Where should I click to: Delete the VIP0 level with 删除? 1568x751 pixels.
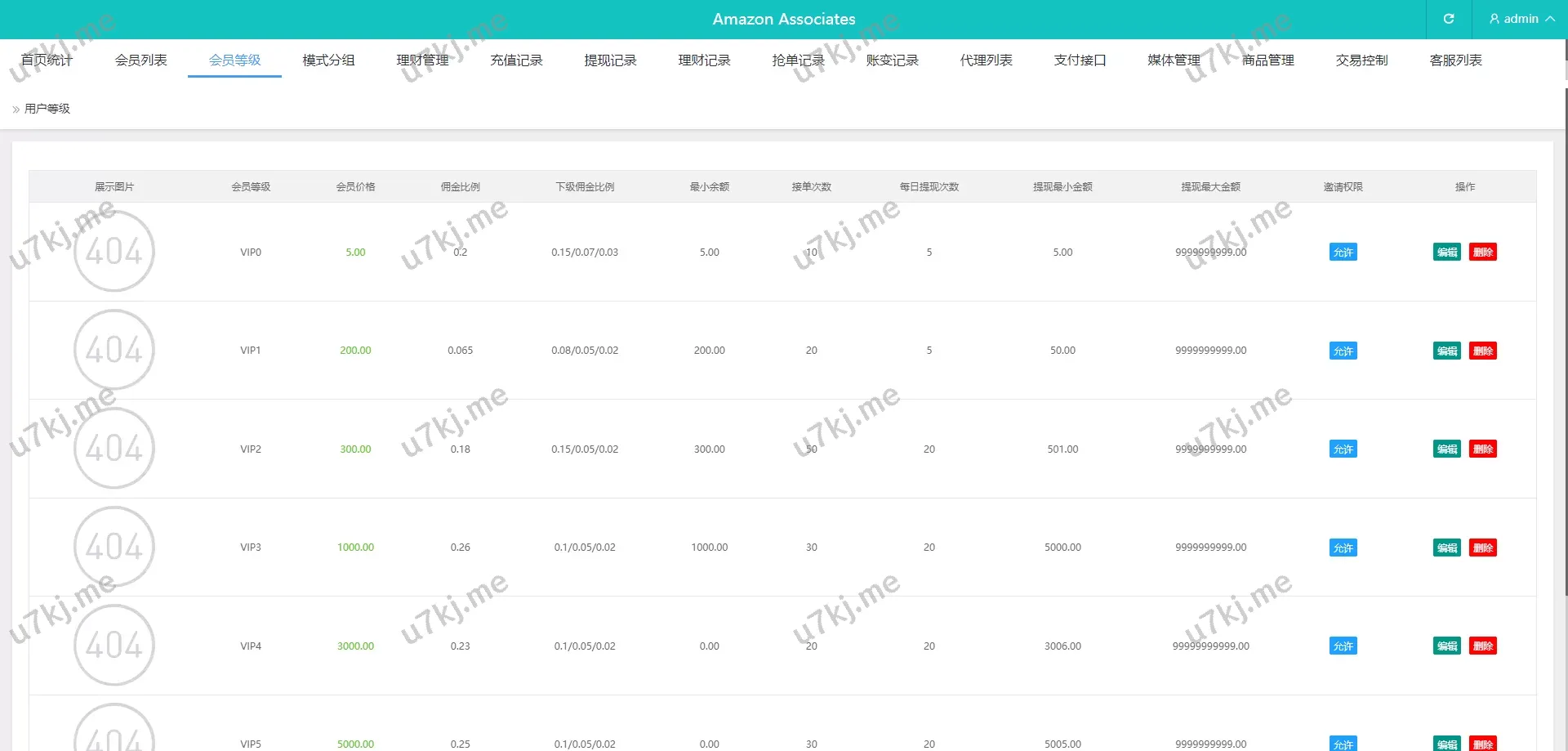click(1482, 253)
